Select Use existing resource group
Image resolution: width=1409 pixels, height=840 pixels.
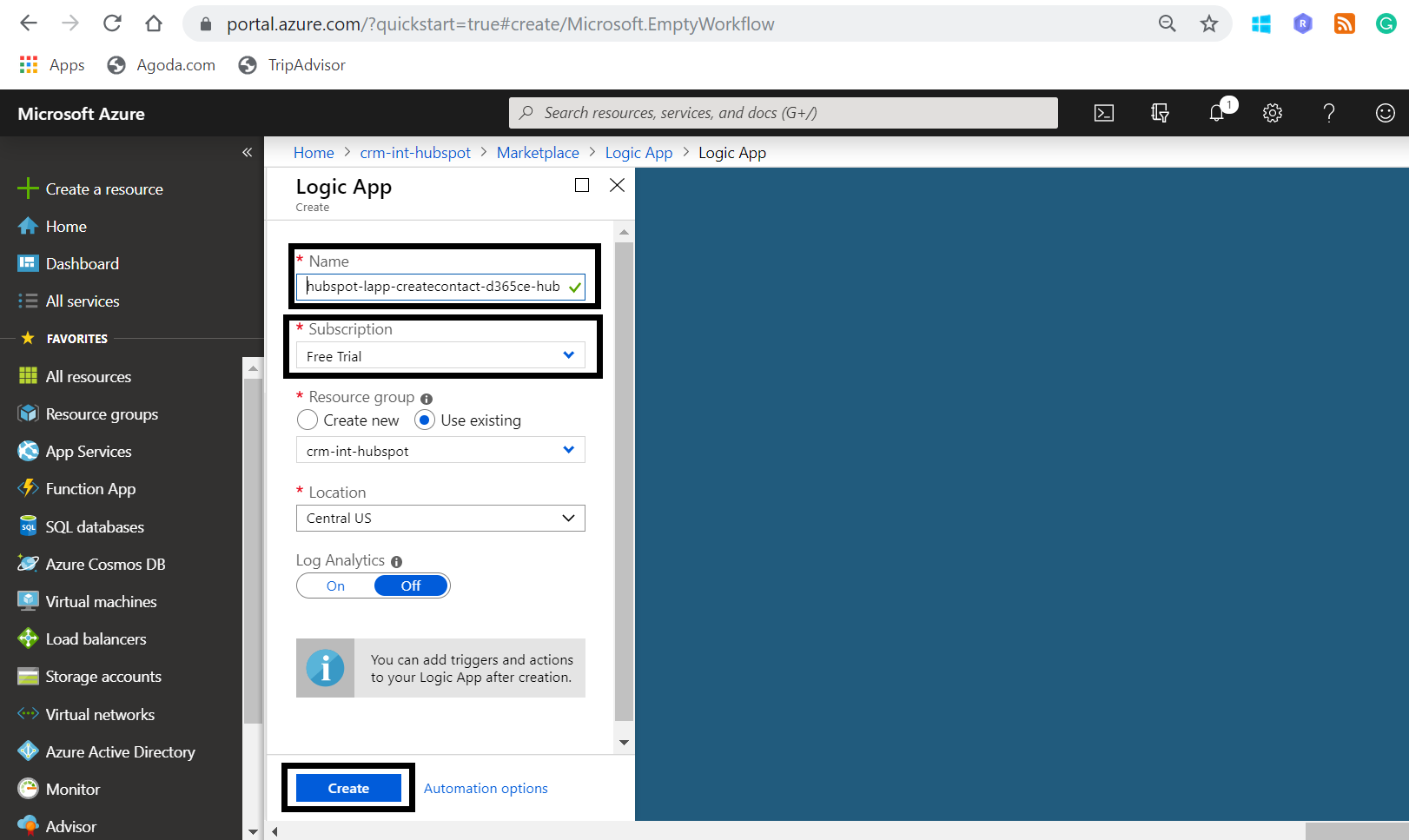pos(424,420)
